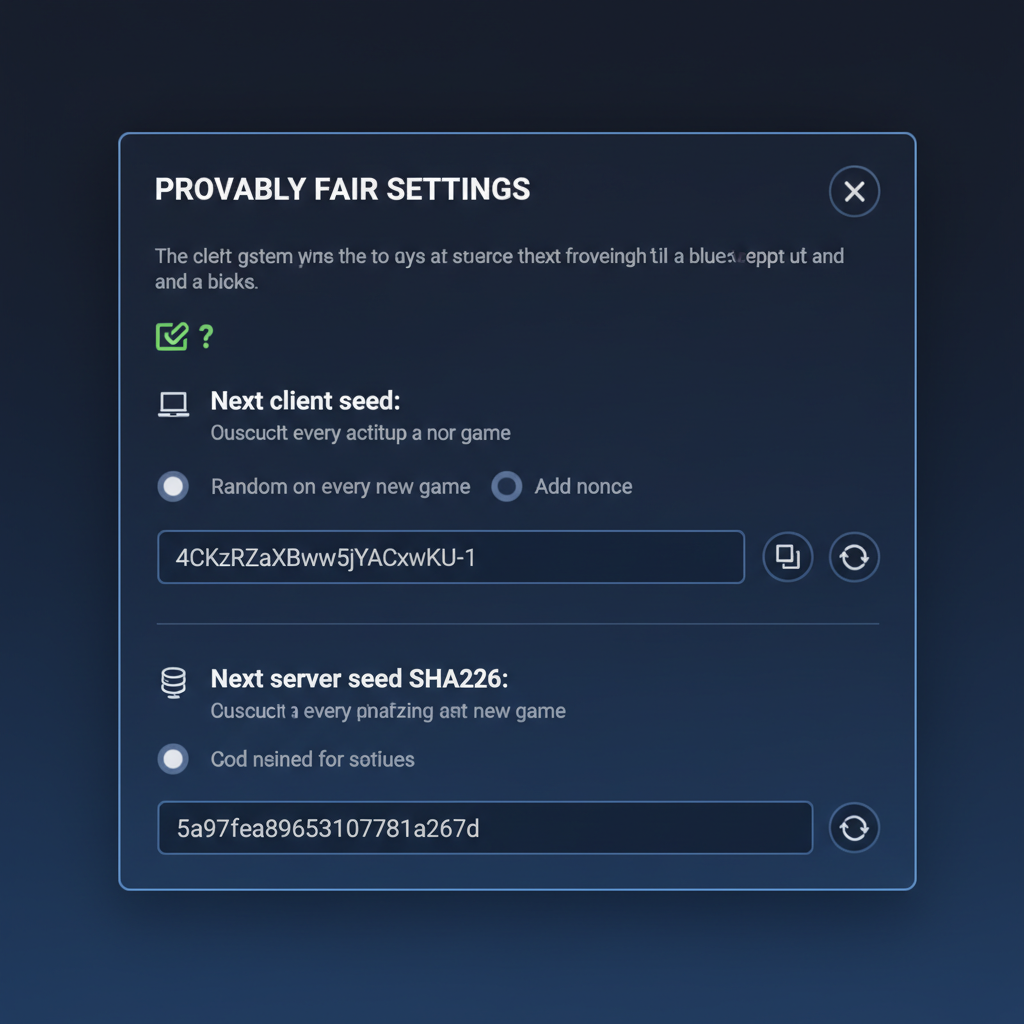The width and height of the screenshot is (1024, 1024).
Task: Click the Provably Fair Settings title
Action: point(342,189)
